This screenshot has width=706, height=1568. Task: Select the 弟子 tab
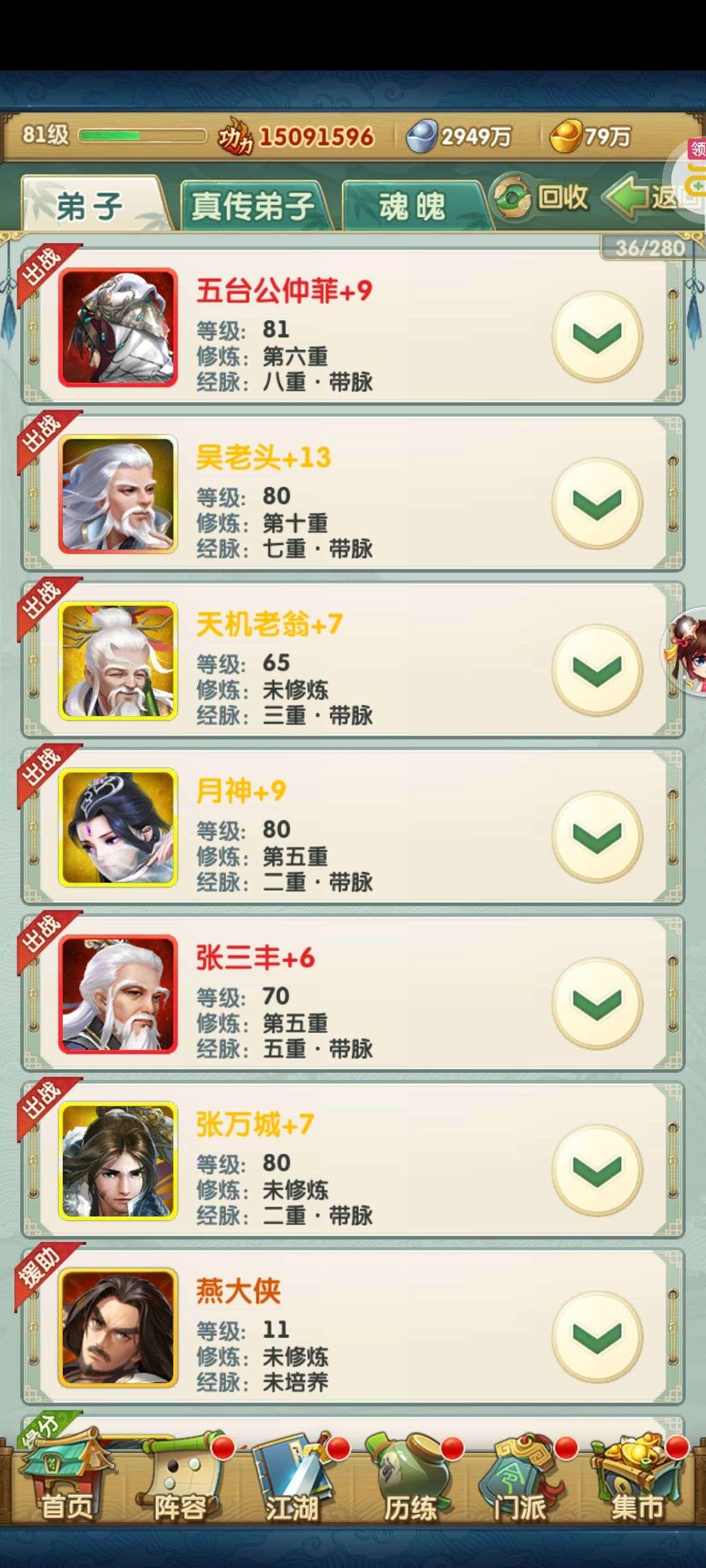(x=90, y=204)
